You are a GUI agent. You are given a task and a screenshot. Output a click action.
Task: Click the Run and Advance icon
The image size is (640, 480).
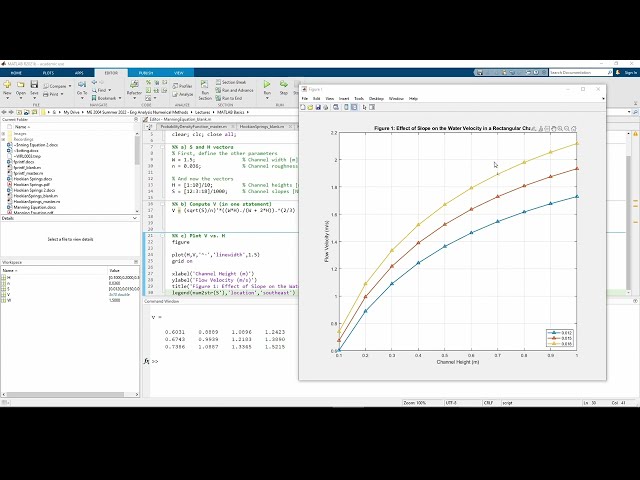218,90
